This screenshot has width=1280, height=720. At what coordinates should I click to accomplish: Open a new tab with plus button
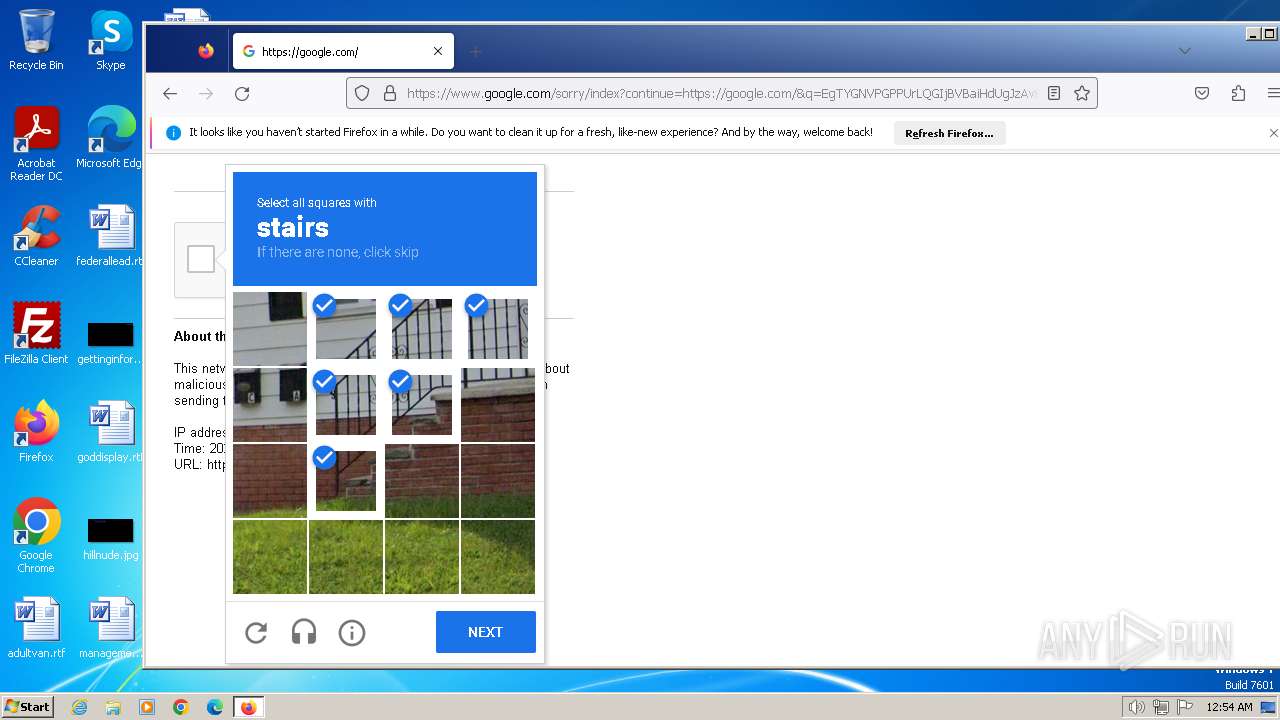(x=476, y=51)
